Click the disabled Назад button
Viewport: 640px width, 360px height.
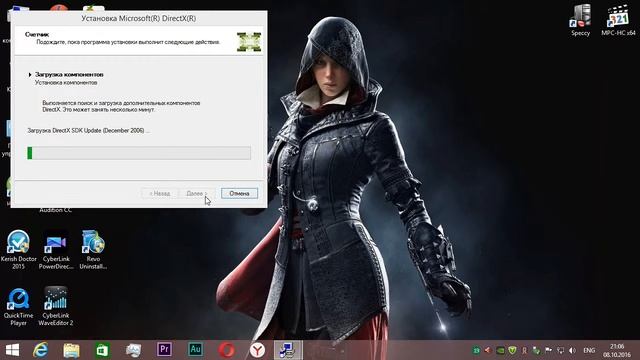coord(160,193)
